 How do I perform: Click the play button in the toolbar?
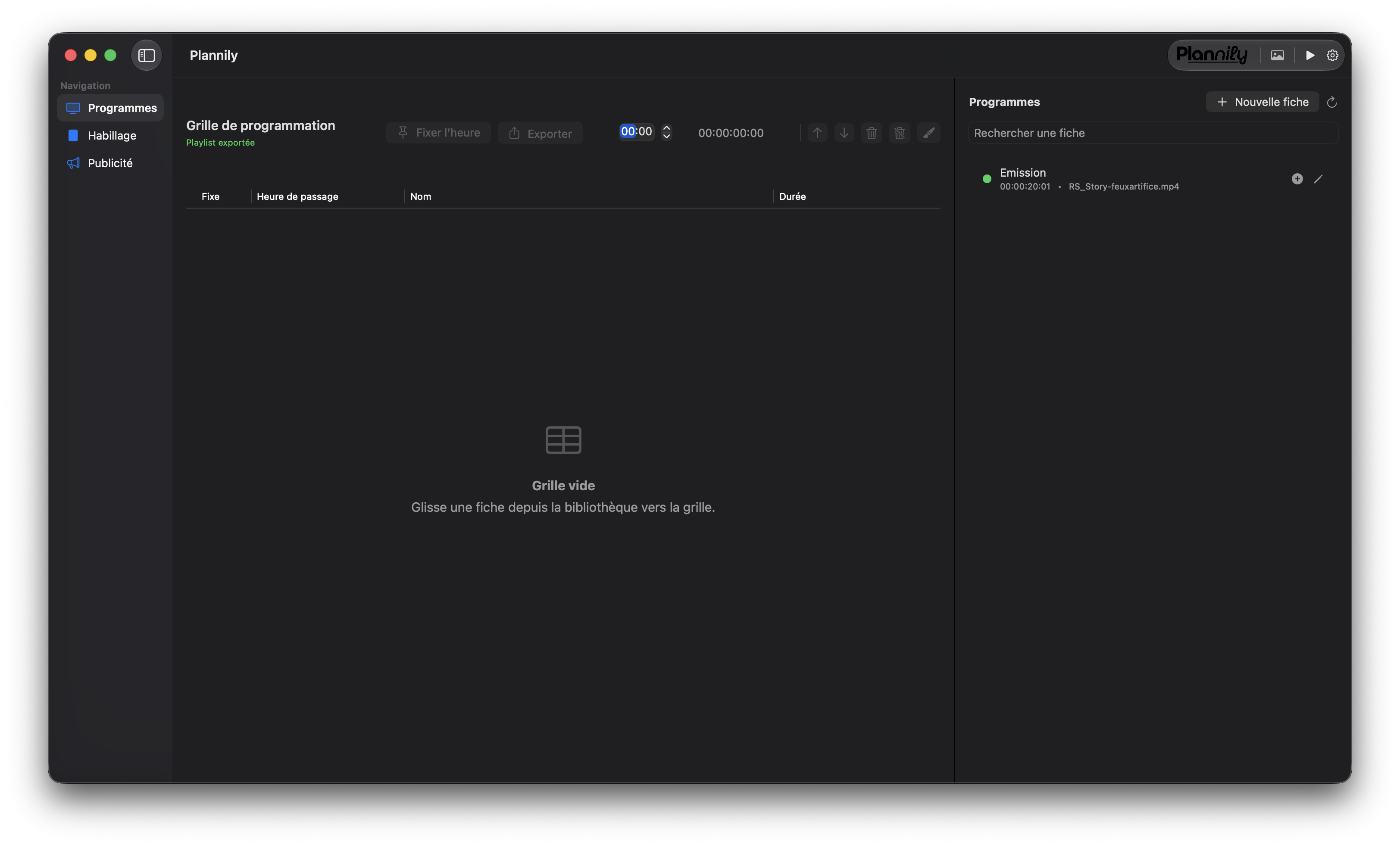point(1310,55)
